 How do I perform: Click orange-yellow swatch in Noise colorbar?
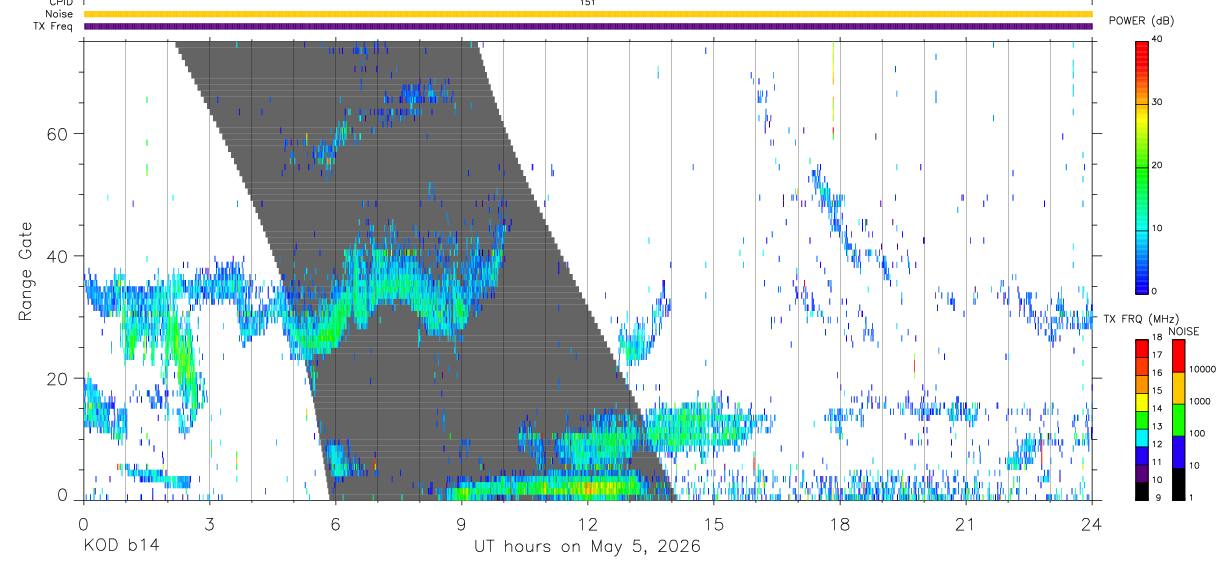[x=1178, y=388]
